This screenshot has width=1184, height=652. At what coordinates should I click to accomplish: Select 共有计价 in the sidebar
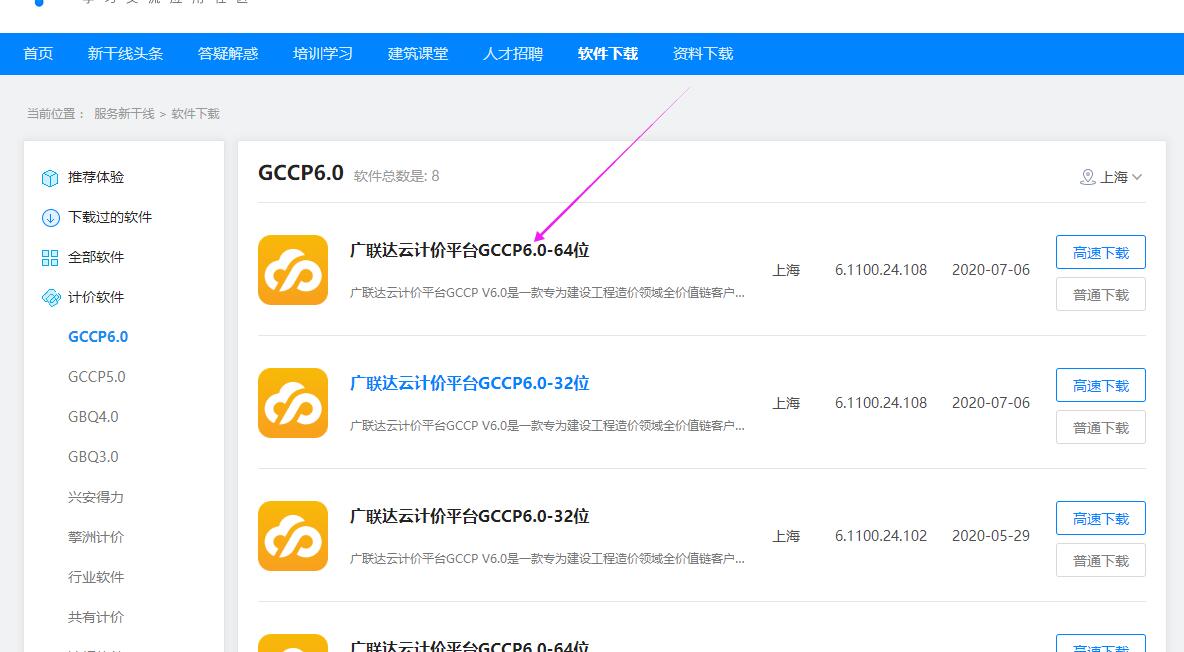click(96, 617)
